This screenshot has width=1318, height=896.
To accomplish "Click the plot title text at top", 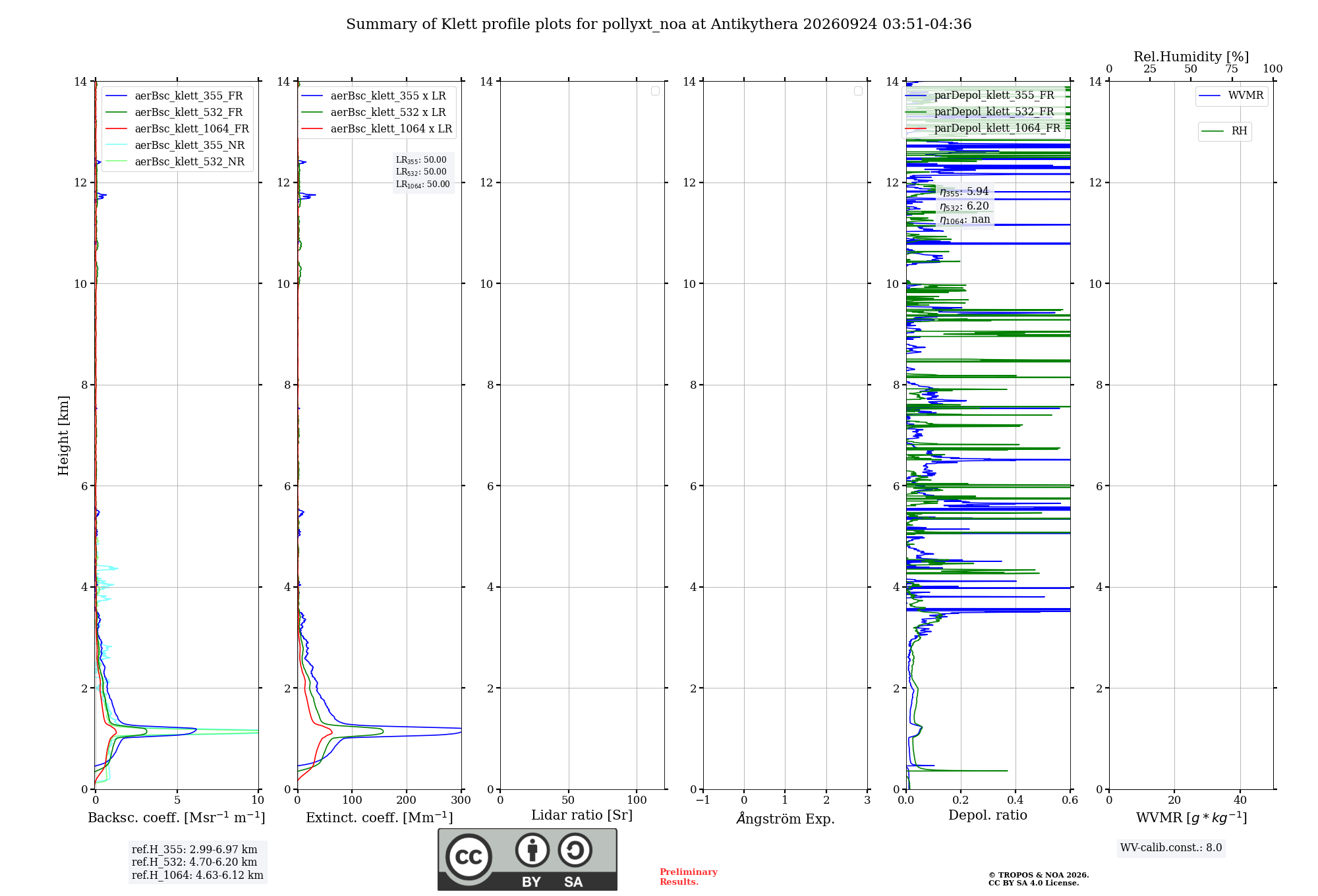I will [x=658, y=24].
